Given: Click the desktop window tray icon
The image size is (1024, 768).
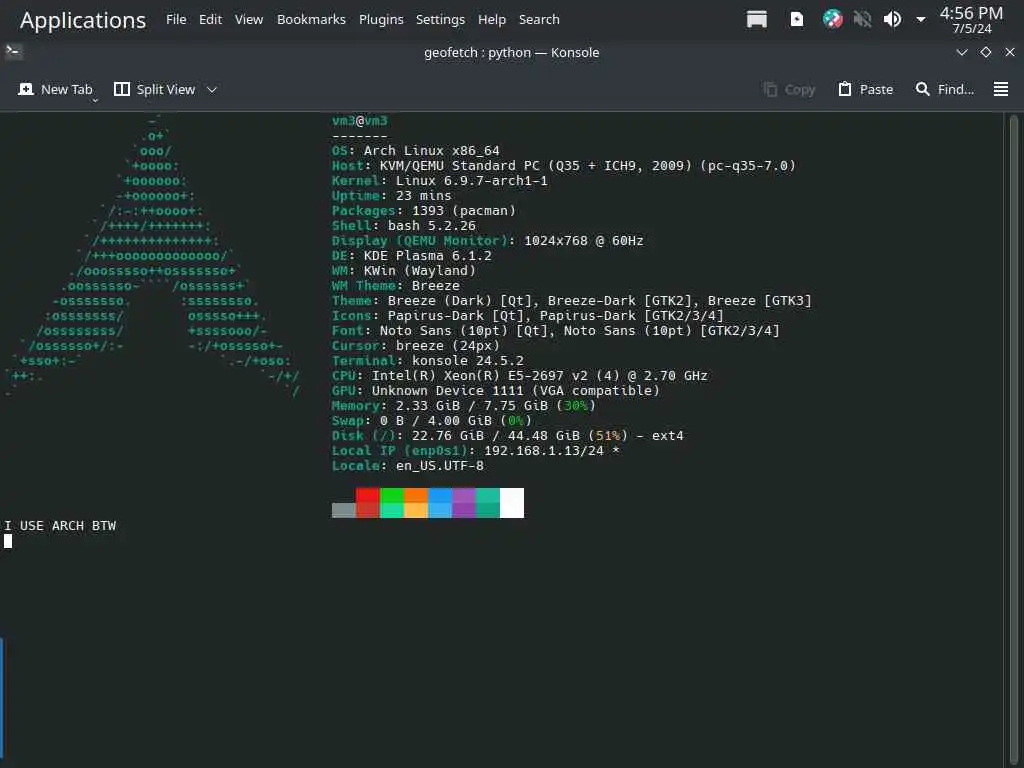Looking at the screenshot, I should pos(756,19).
